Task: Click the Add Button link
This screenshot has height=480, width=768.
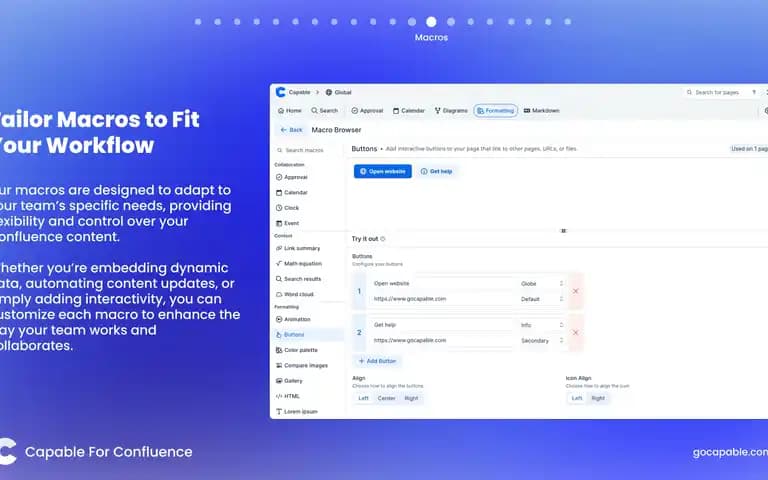Action: point(377,361)
